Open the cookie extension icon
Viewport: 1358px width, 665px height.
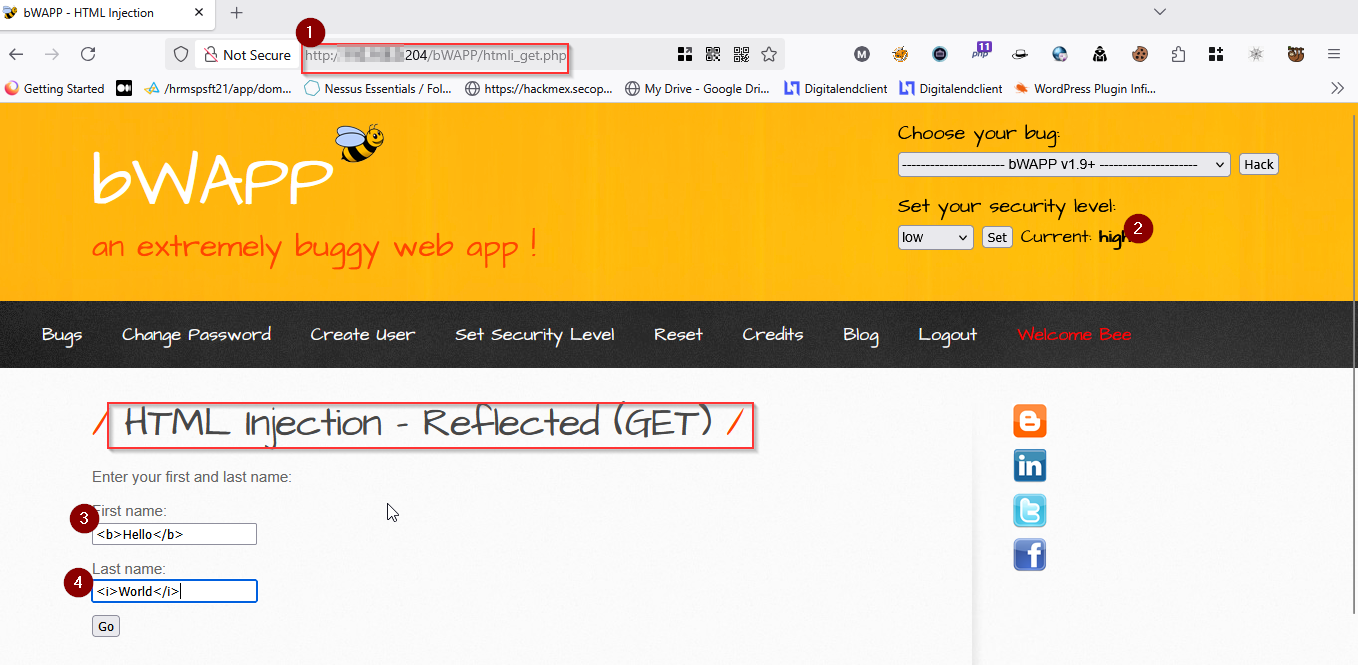point(1139,54)
